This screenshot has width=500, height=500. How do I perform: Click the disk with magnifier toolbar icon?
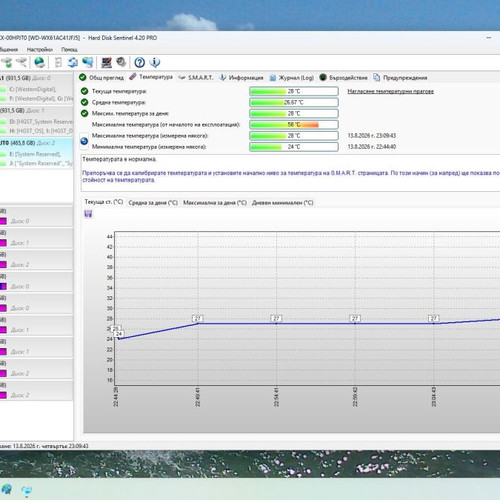click(22, 62)
